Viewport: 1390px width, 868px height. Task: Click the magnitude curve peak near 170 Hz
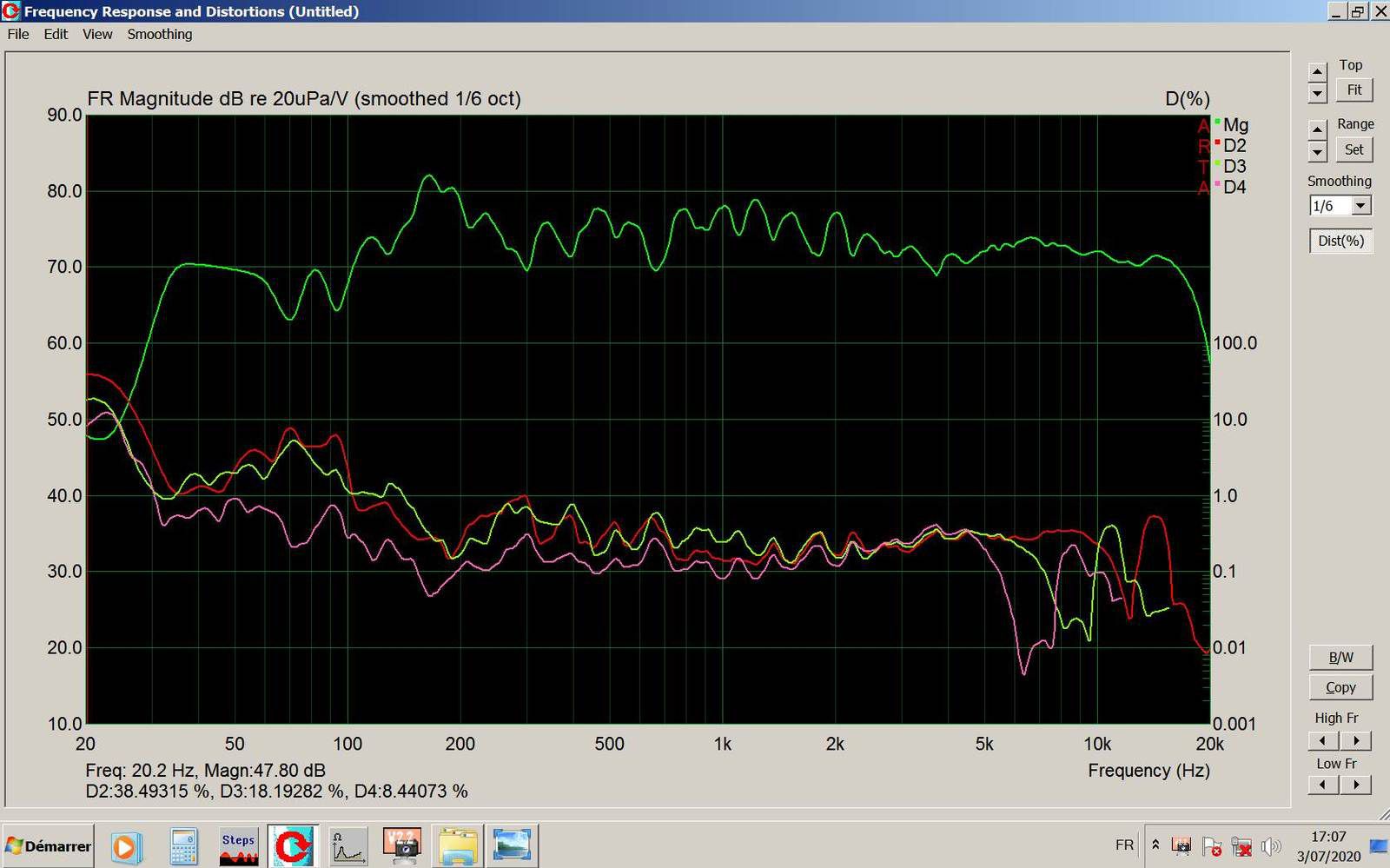click(x=428, y=176)
